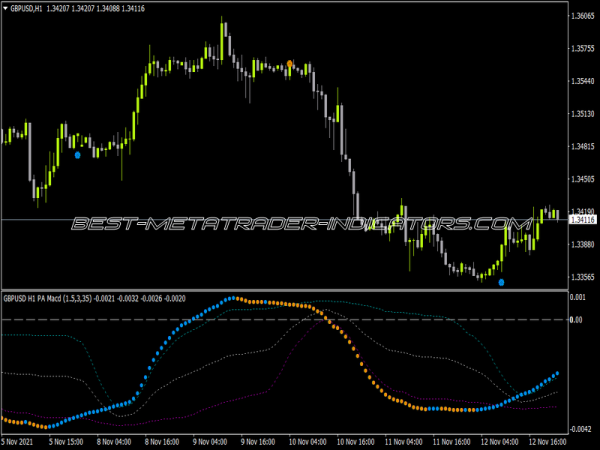This screenshot has width=600, height=450.
Task: Click the 12 Nov 04:00 time label
Action: coord(499,442)
